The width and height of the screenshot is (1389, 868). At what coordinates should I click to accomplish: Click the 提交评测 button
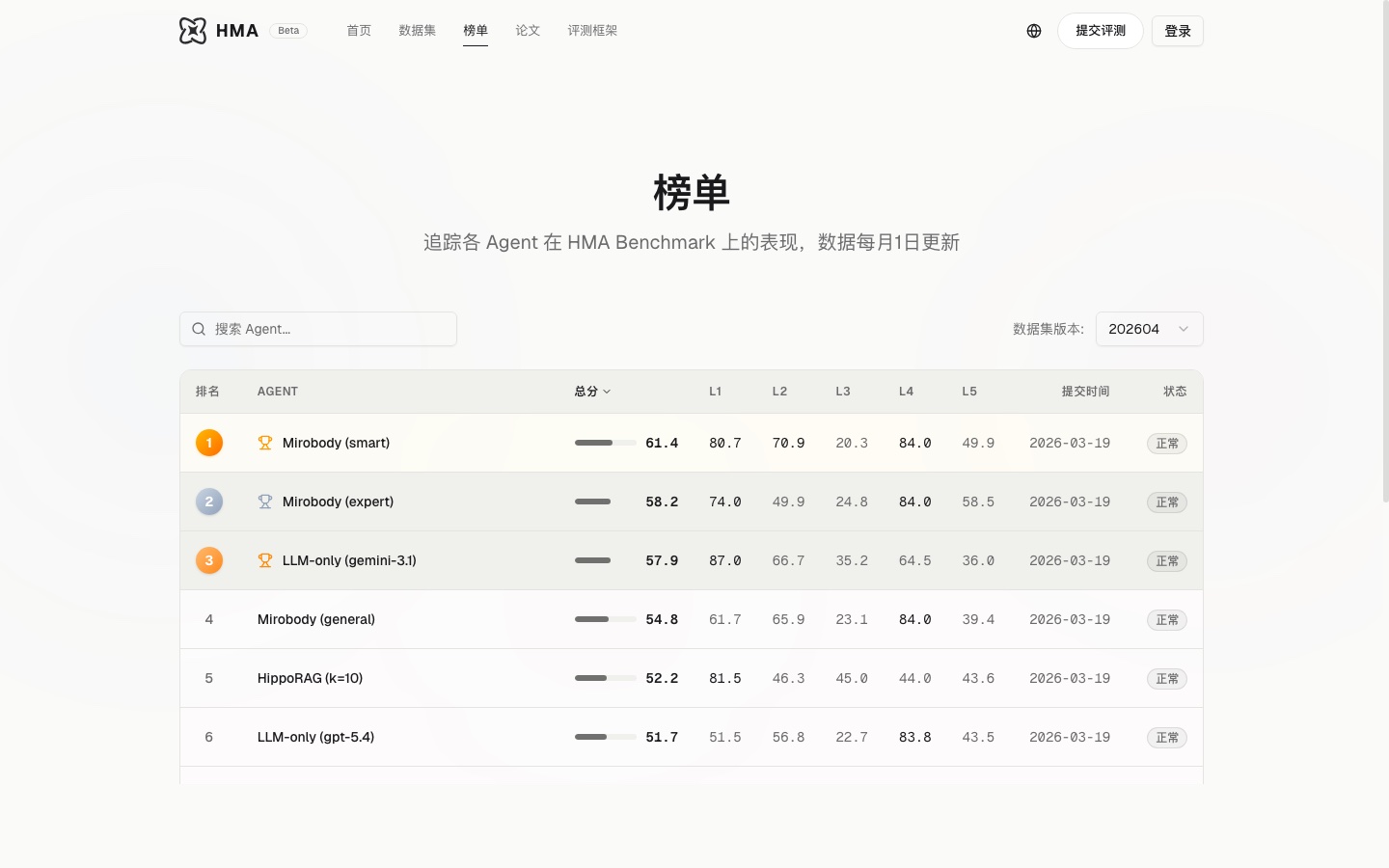1101,31
